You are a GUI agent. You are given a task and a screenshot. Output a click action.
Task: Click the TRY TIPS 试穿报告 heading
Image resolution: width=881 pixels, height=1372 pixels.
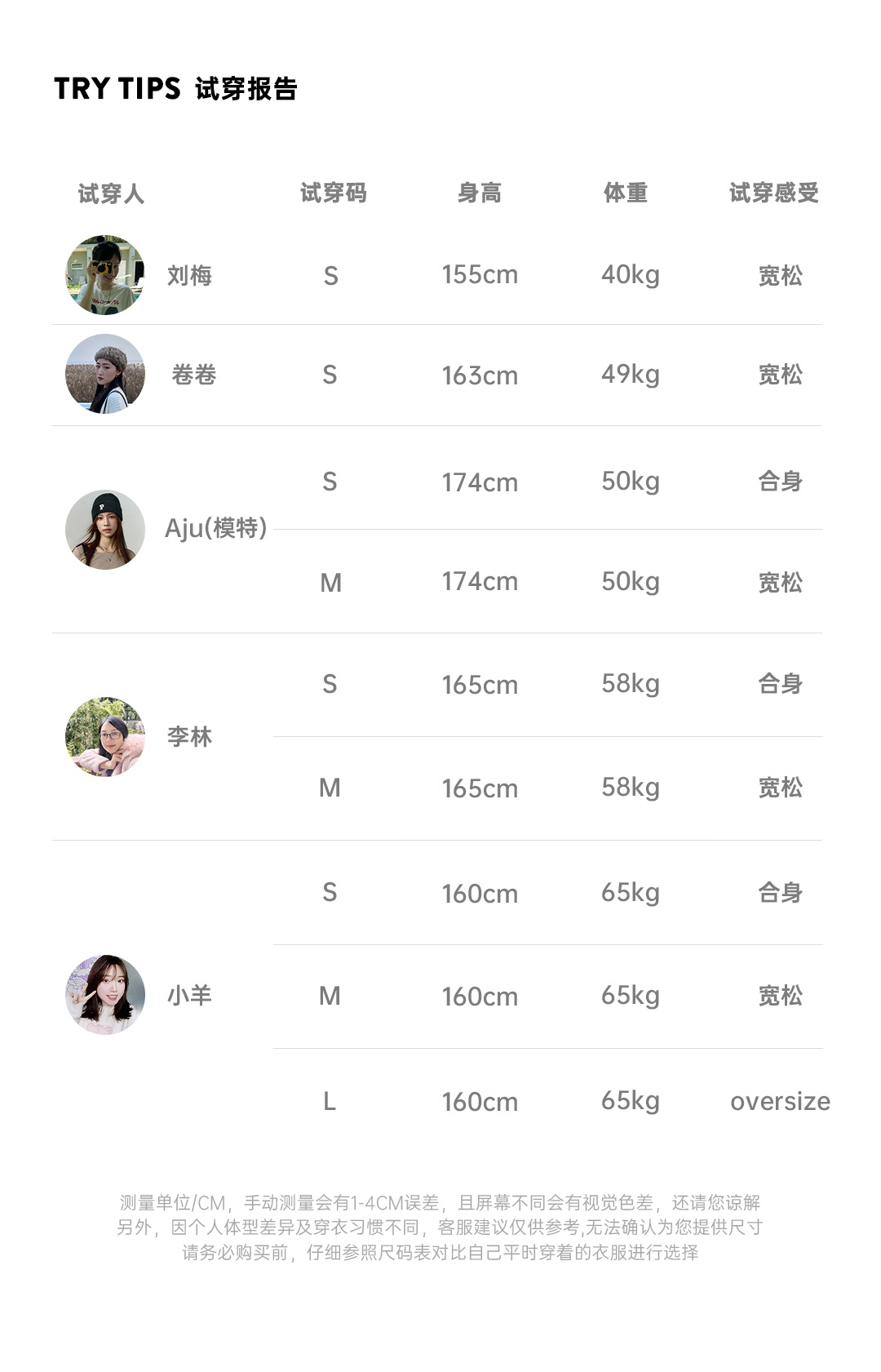coord(175,88)
